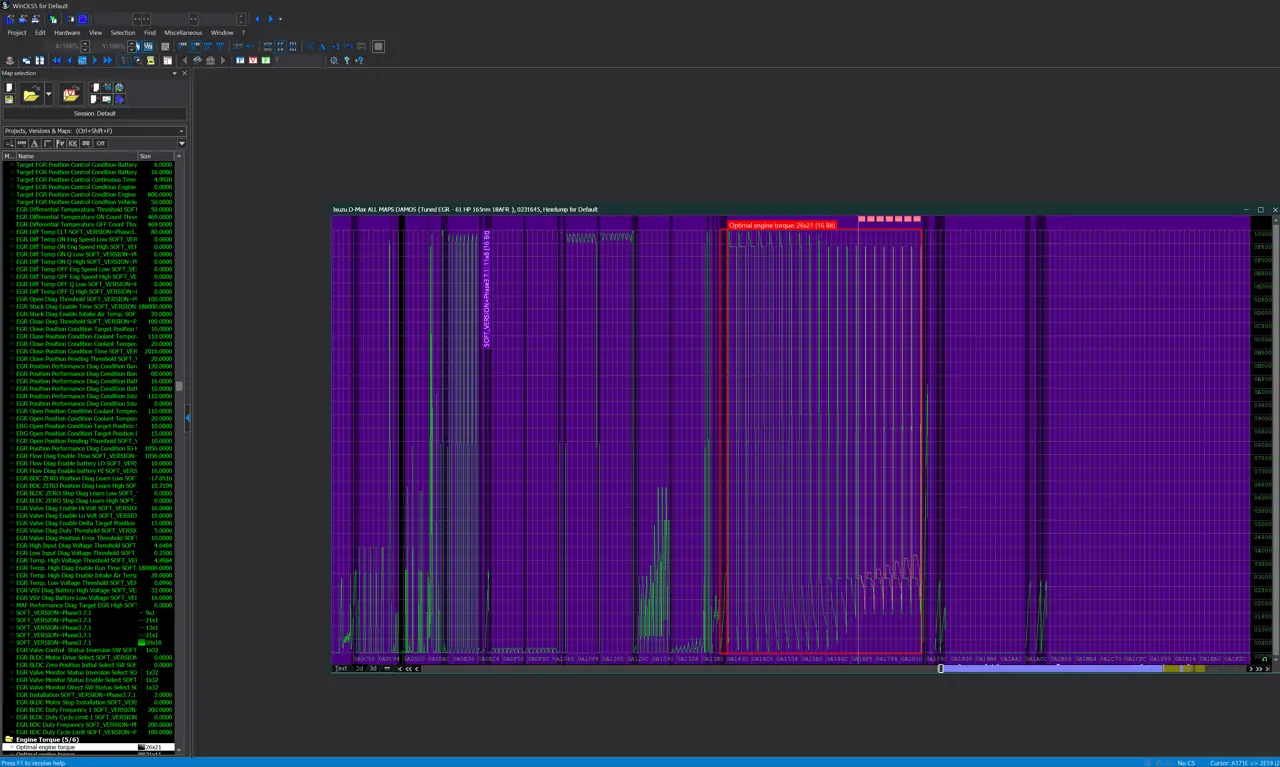1280x767 pixels.
Task: Open the Miscellaneous menu
Action: 183,32
